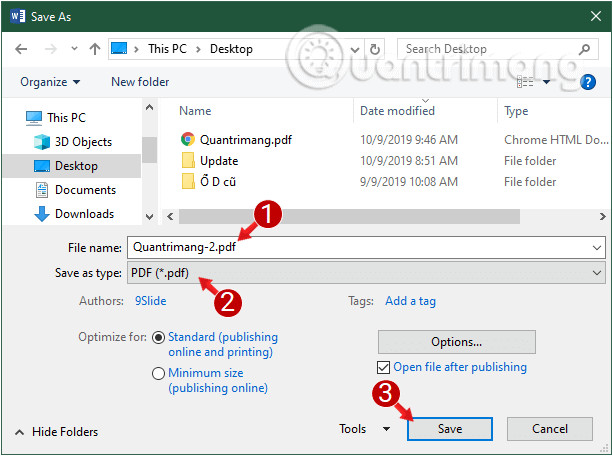Open the Tools dropdown
This screenshot has width=613, height=456.
click(364, 429)
